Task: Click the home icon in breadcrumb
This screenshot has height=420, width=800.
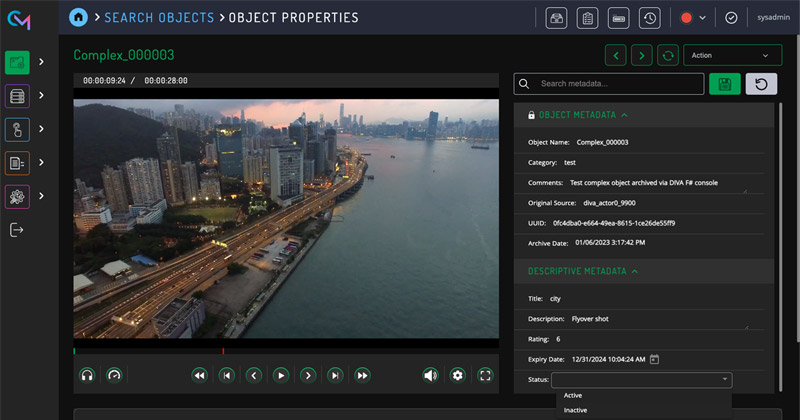Action: click(78, 17)
